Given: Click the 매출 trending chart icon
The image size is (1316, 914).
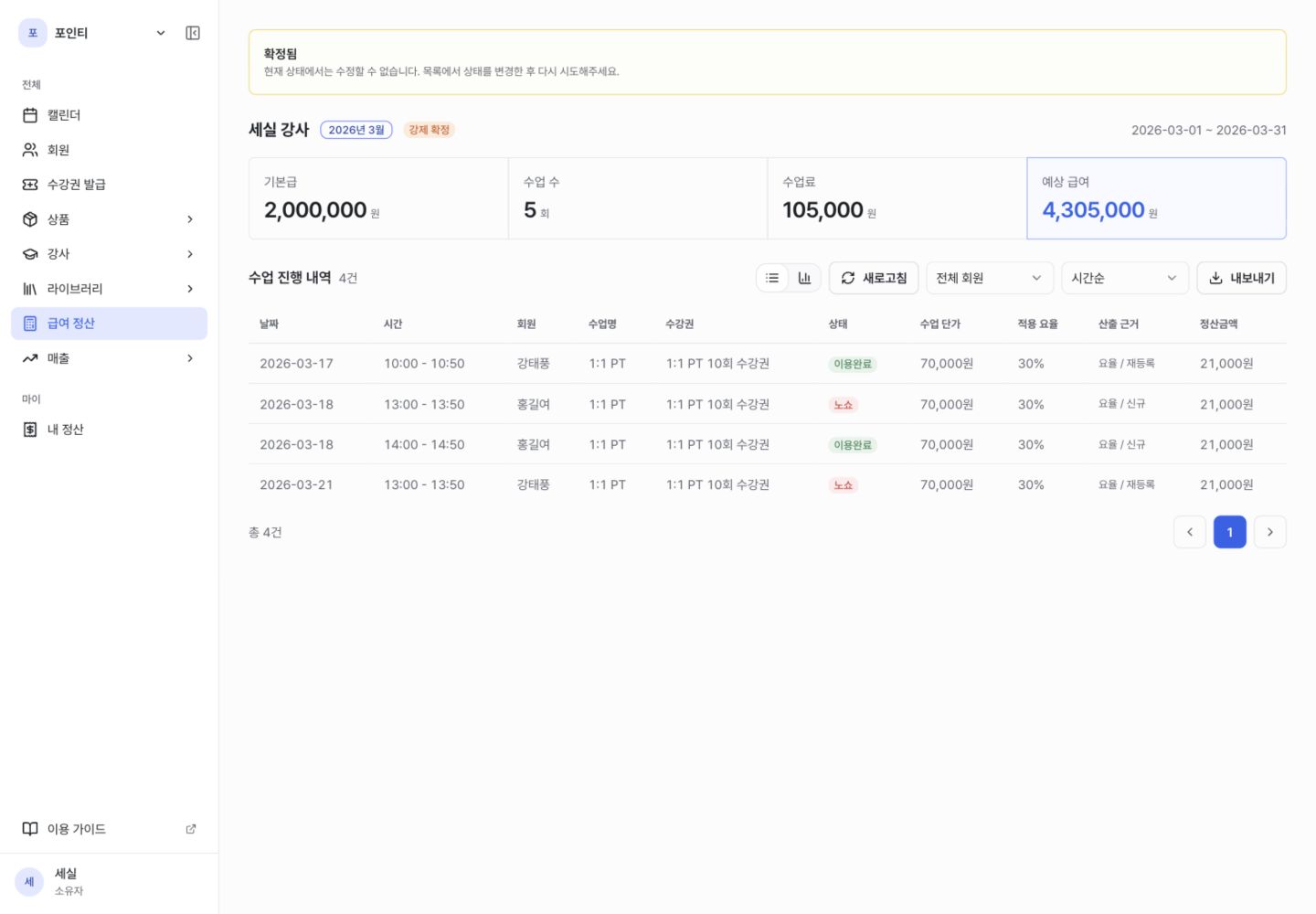Looking at the screenshot, I should [x=30, y=358].
